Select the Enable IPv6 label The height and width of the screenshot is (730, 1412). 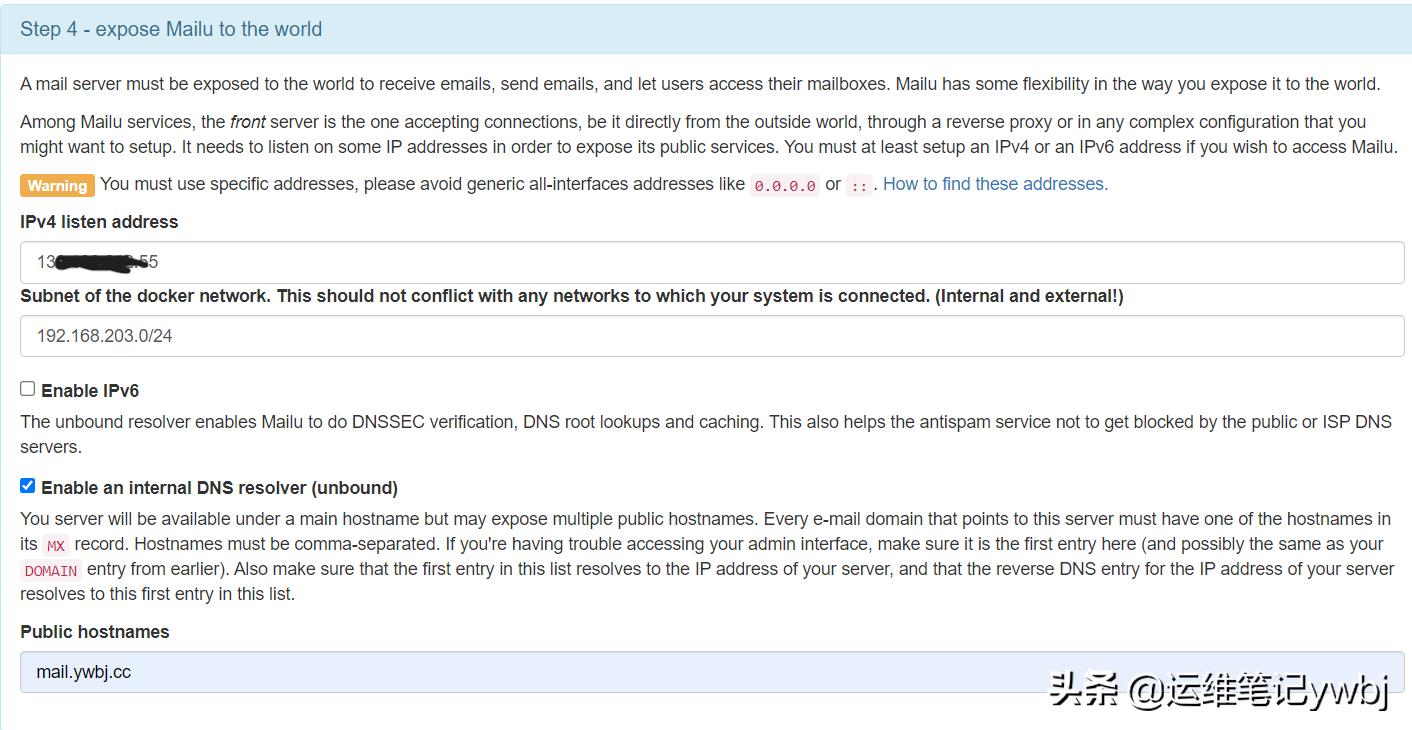[90, 391]
